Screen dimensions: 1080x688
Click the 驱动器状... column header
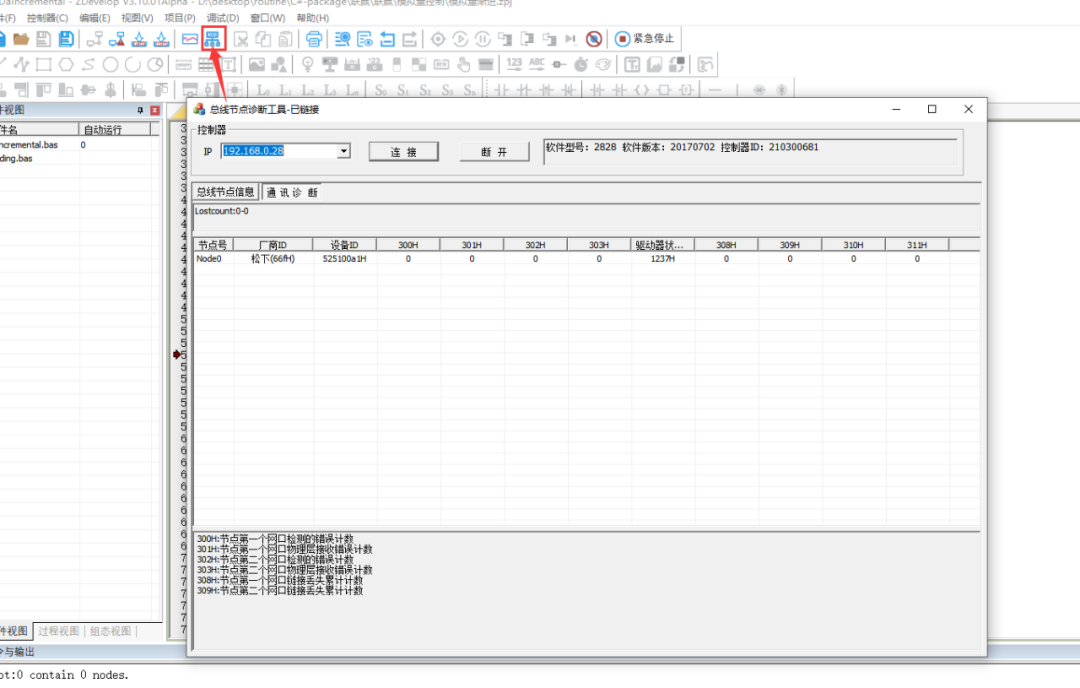point(663,245)
